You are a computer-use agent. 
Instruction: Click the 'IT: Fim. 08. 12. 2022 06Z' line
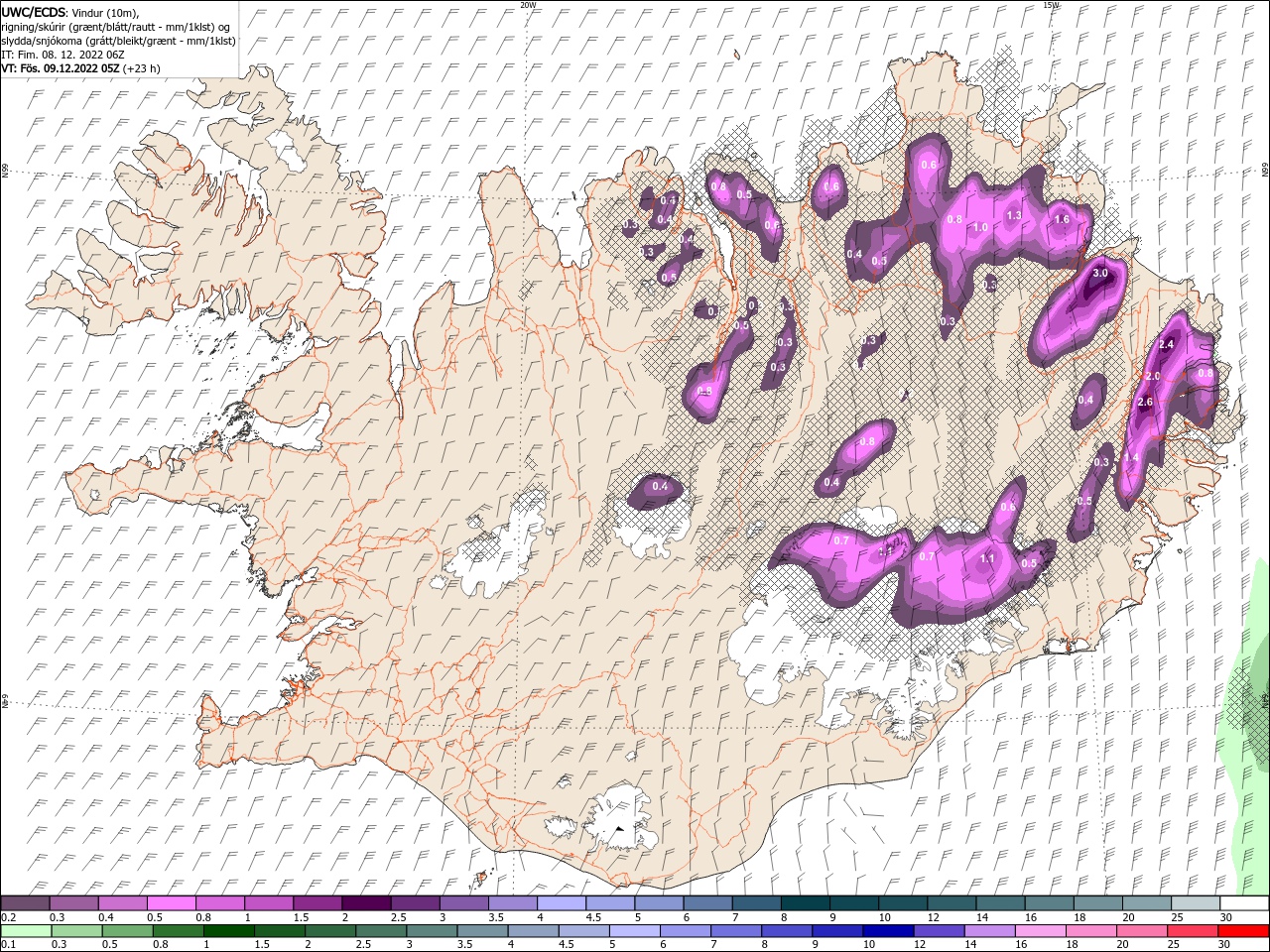(x=63, y=55)
